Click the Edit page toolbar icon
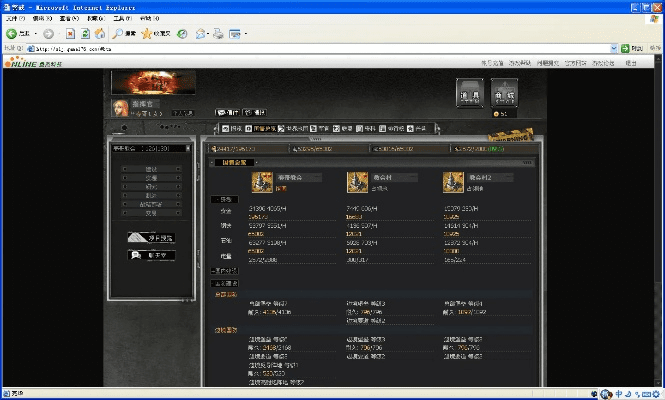The height and width of the screenshot is (400, 665). (x=235, y=34)
